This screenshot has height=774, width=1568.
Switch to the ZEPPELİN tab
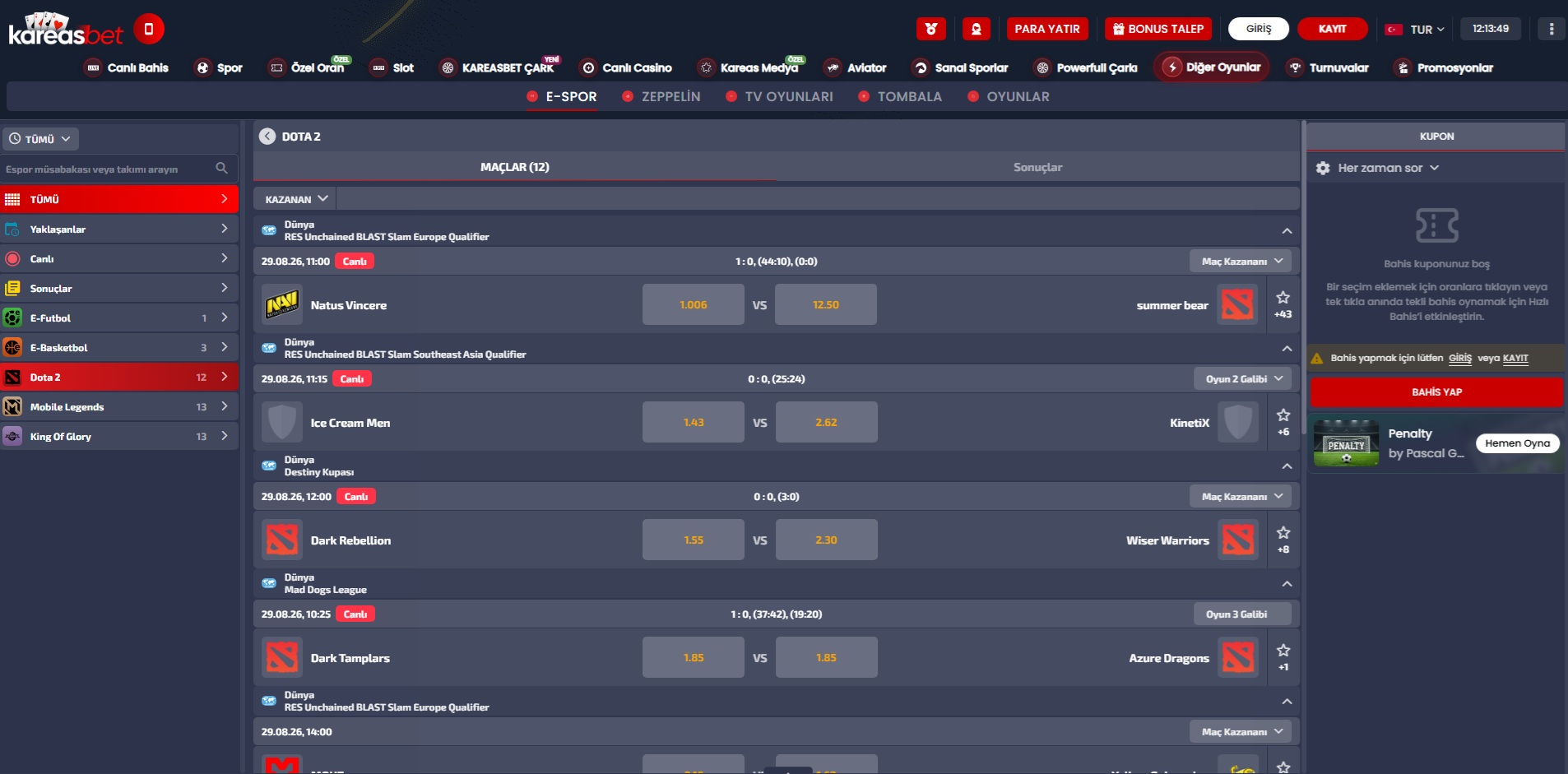(x=661, y=96)
